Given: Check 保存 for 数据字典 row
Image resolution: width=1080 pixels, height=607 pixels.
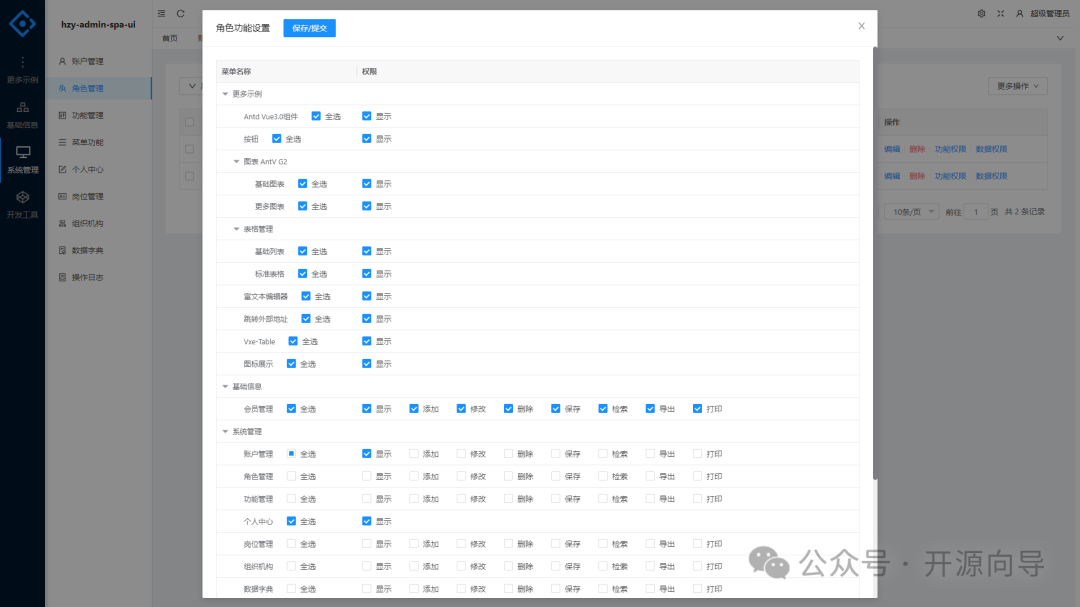Looking at the screenshot, I should point(555,588).
